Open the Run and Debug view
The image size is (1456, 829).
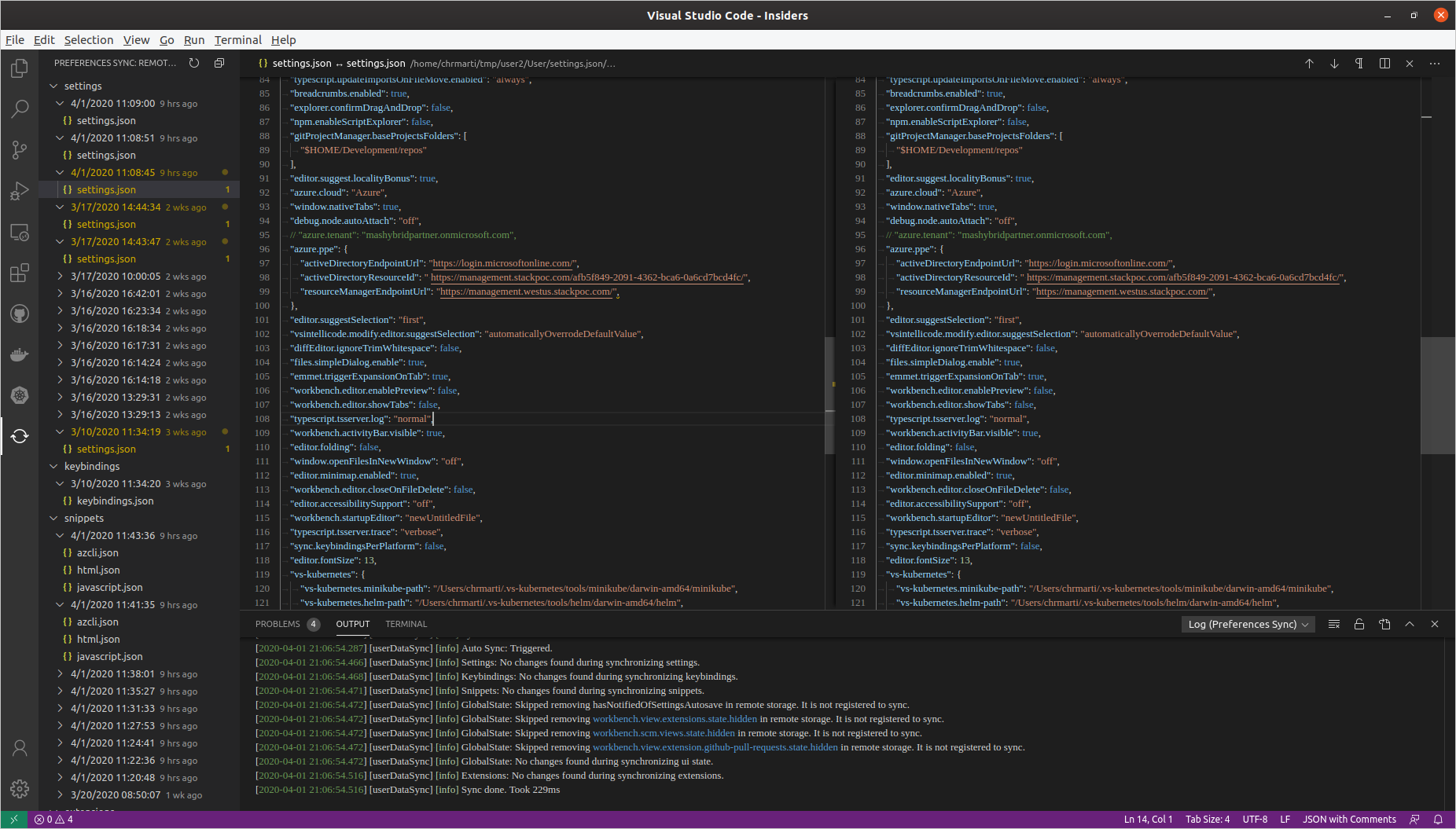[20, 191]
